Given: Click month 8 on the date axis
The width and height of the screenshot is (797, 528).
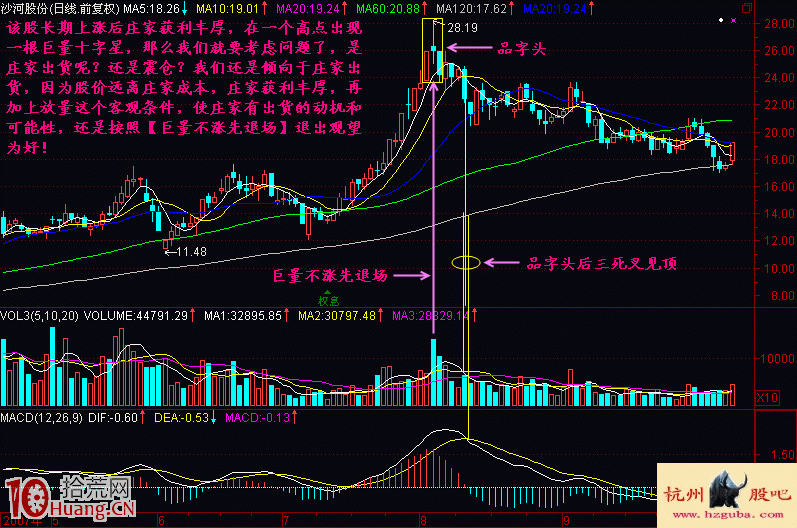Looking at the screenshot, I should click(x=423, y=521).
